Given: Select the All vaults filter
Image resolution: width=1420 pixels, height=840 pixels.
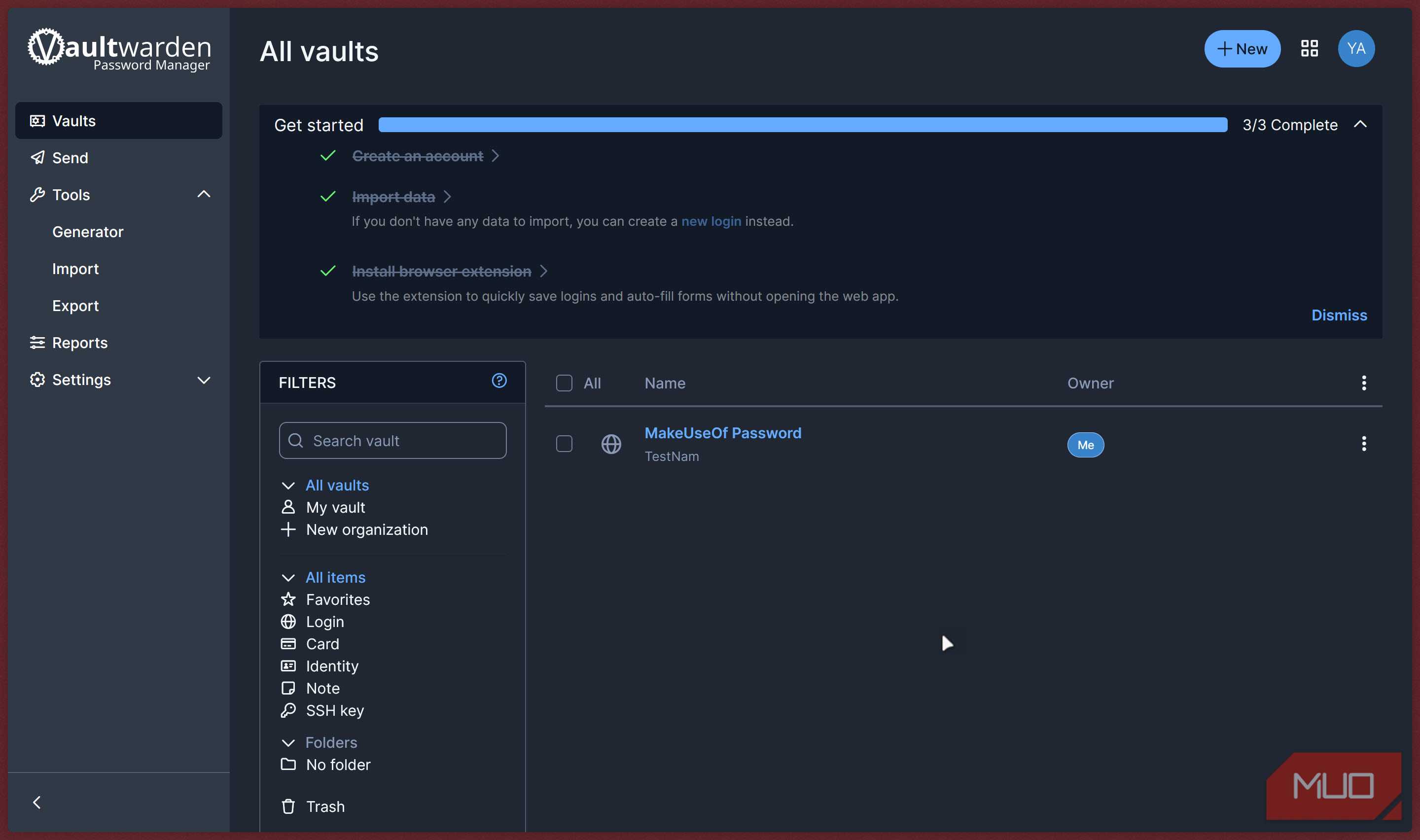Looking at the screenshot, I should (337, 486).
